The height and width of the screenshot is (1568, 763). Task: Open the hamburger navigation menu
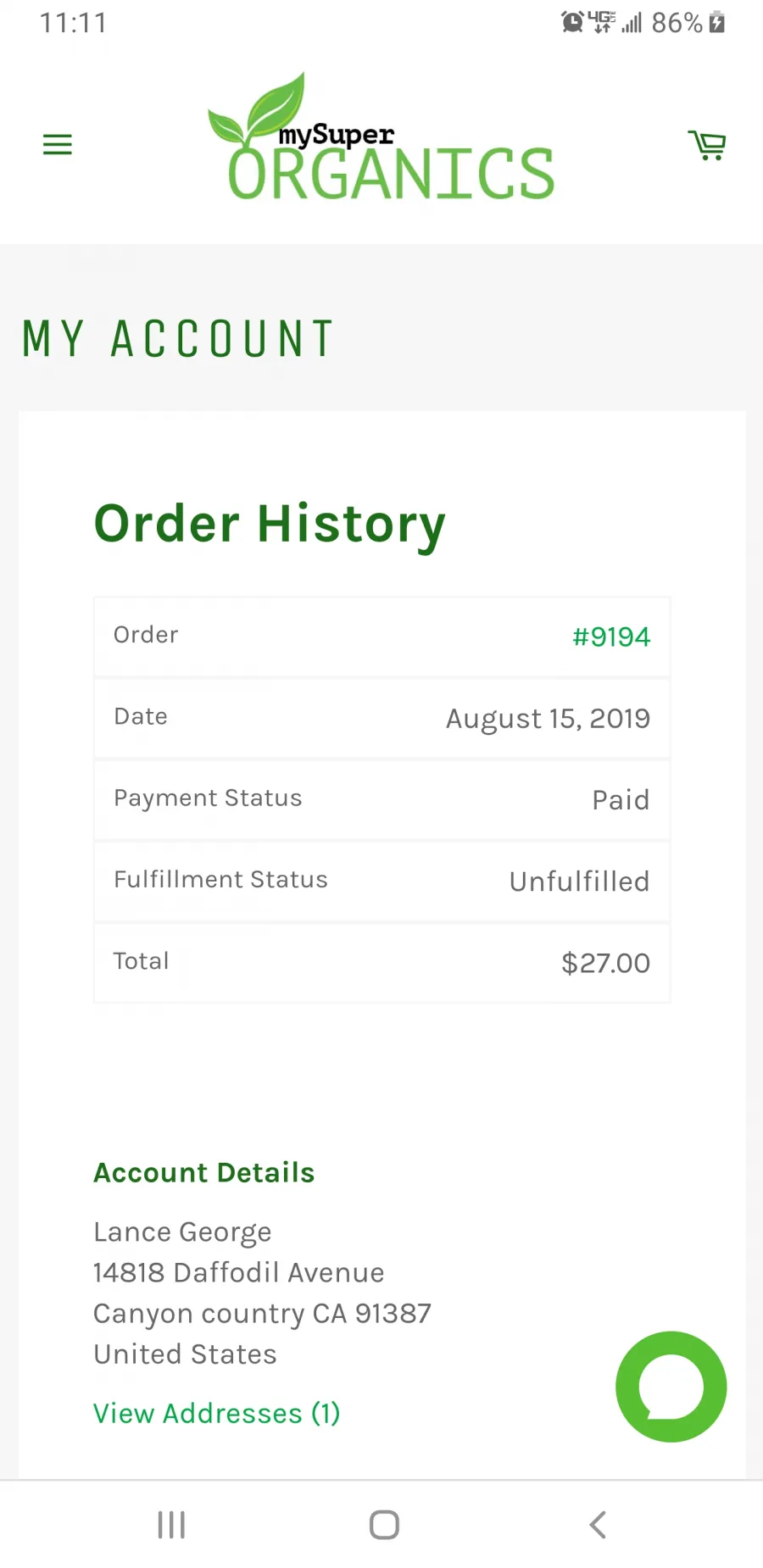[58, 145]
